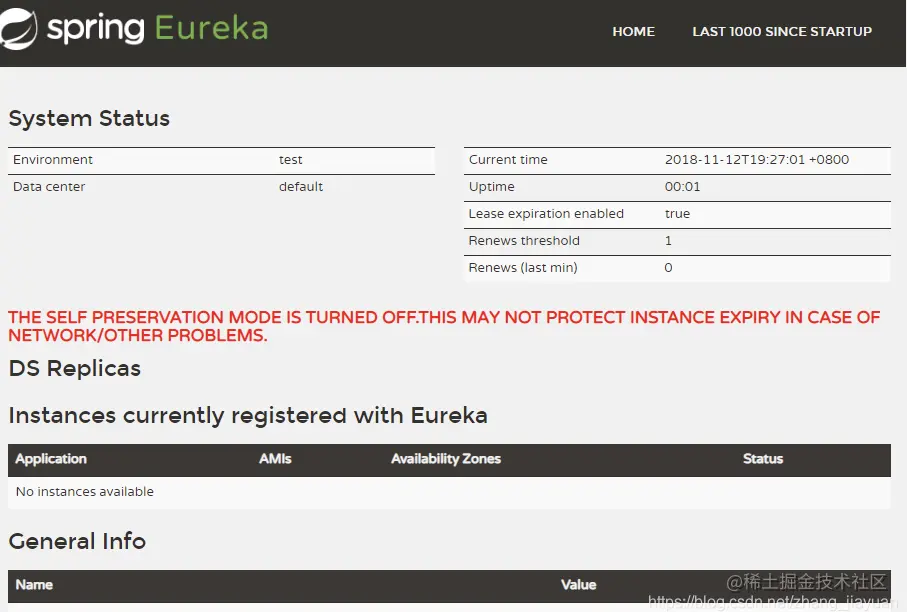907x612 pixels.
Task: Select the uptime value 00:01
Action: (683, 187)
